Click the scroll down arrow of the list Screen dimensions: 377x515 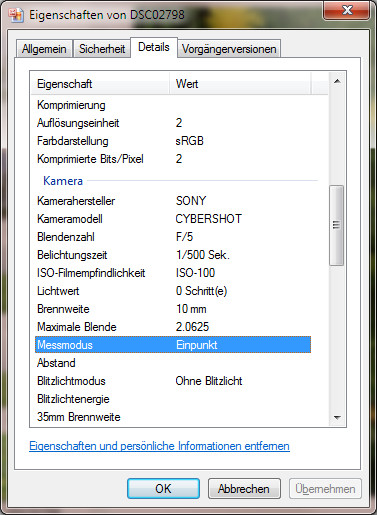click(x=337, y=417)
